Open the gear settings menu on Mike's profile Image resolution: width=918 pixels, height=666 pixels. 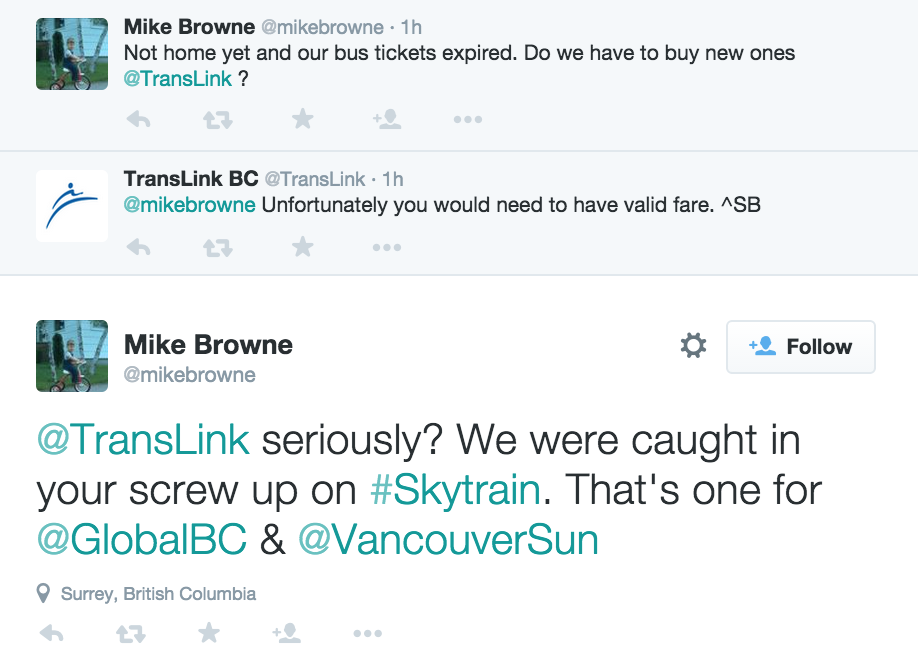[x=692, y=346]
